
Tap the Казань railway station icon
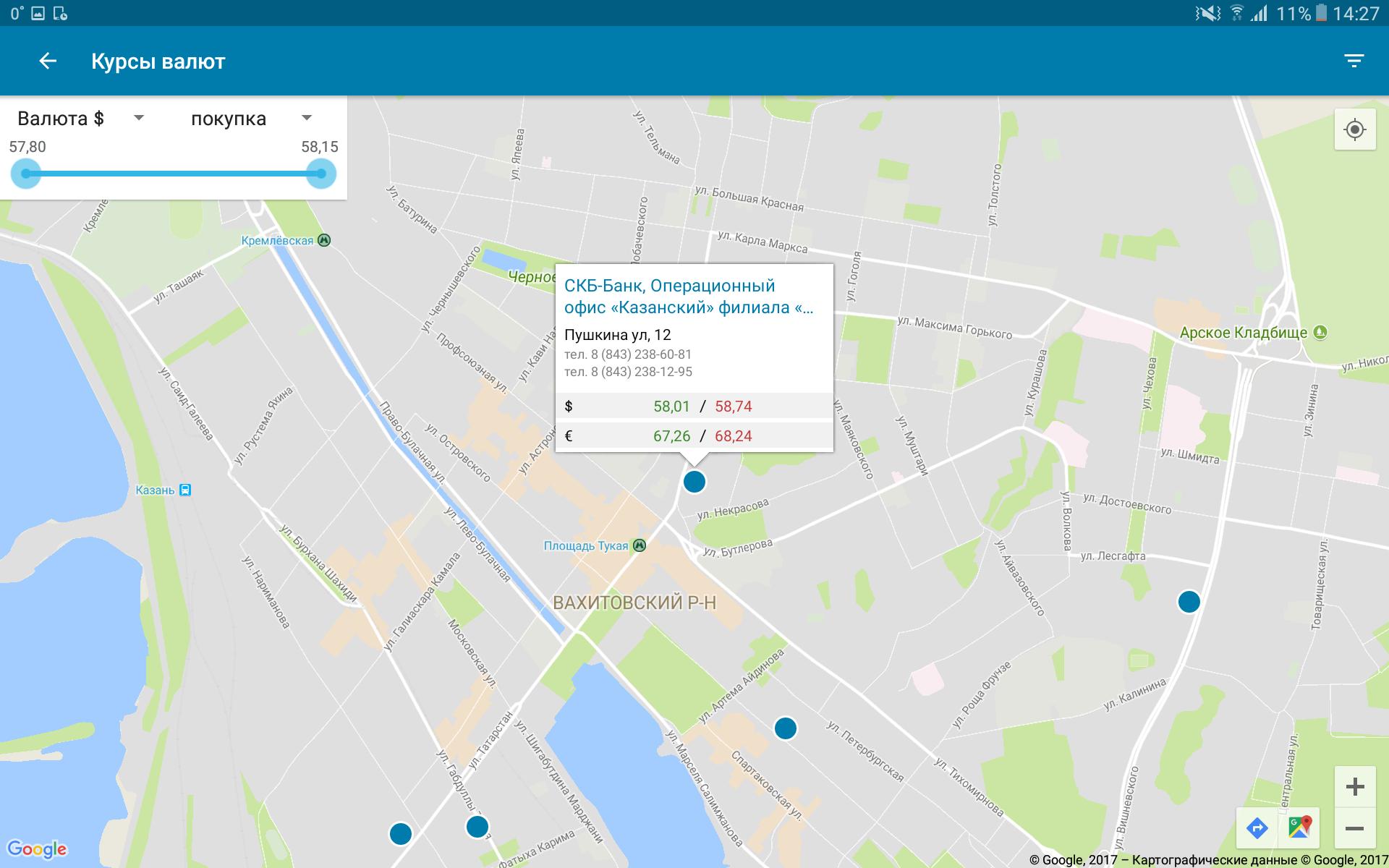186,490
